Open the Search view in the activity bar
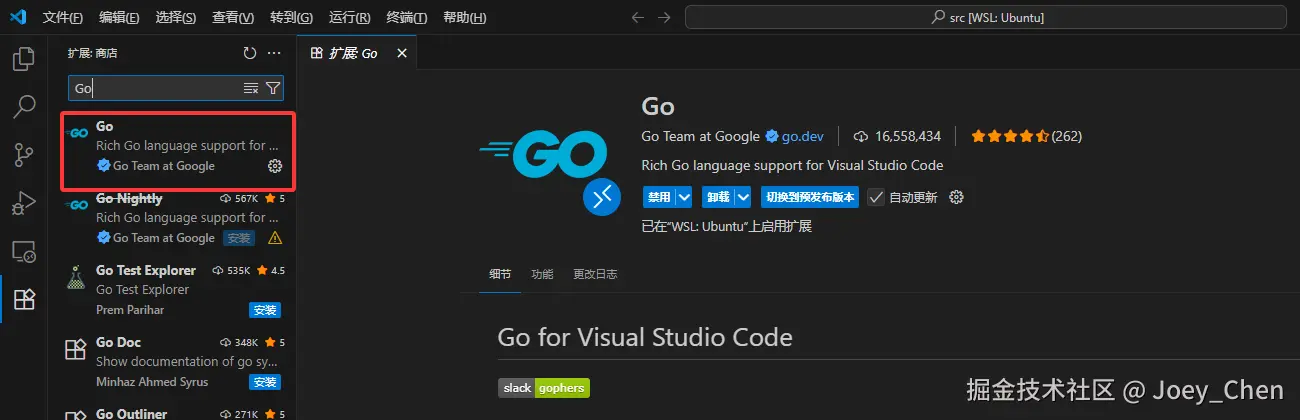This screenshot has height=420, width=1300. [x=23, y=107]
